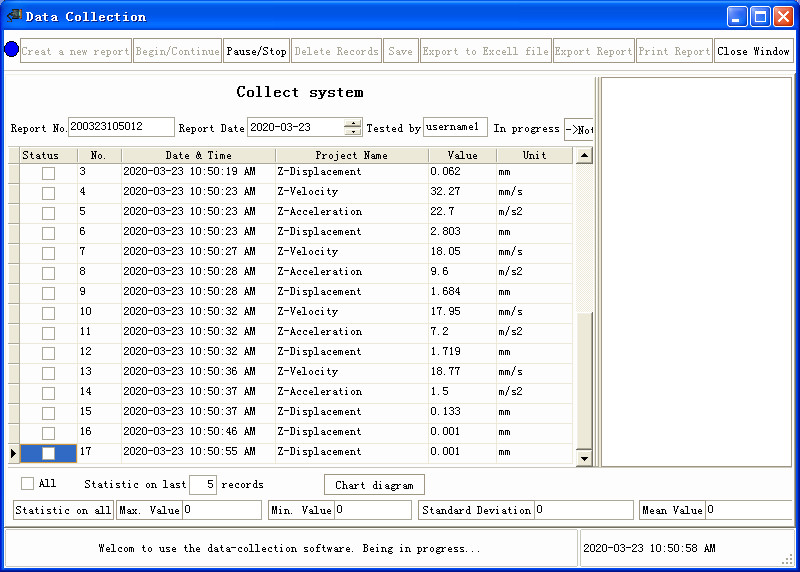Sort by Project Name column header
The width and height of the screenshot is (800, 572).
click(352, 155)
